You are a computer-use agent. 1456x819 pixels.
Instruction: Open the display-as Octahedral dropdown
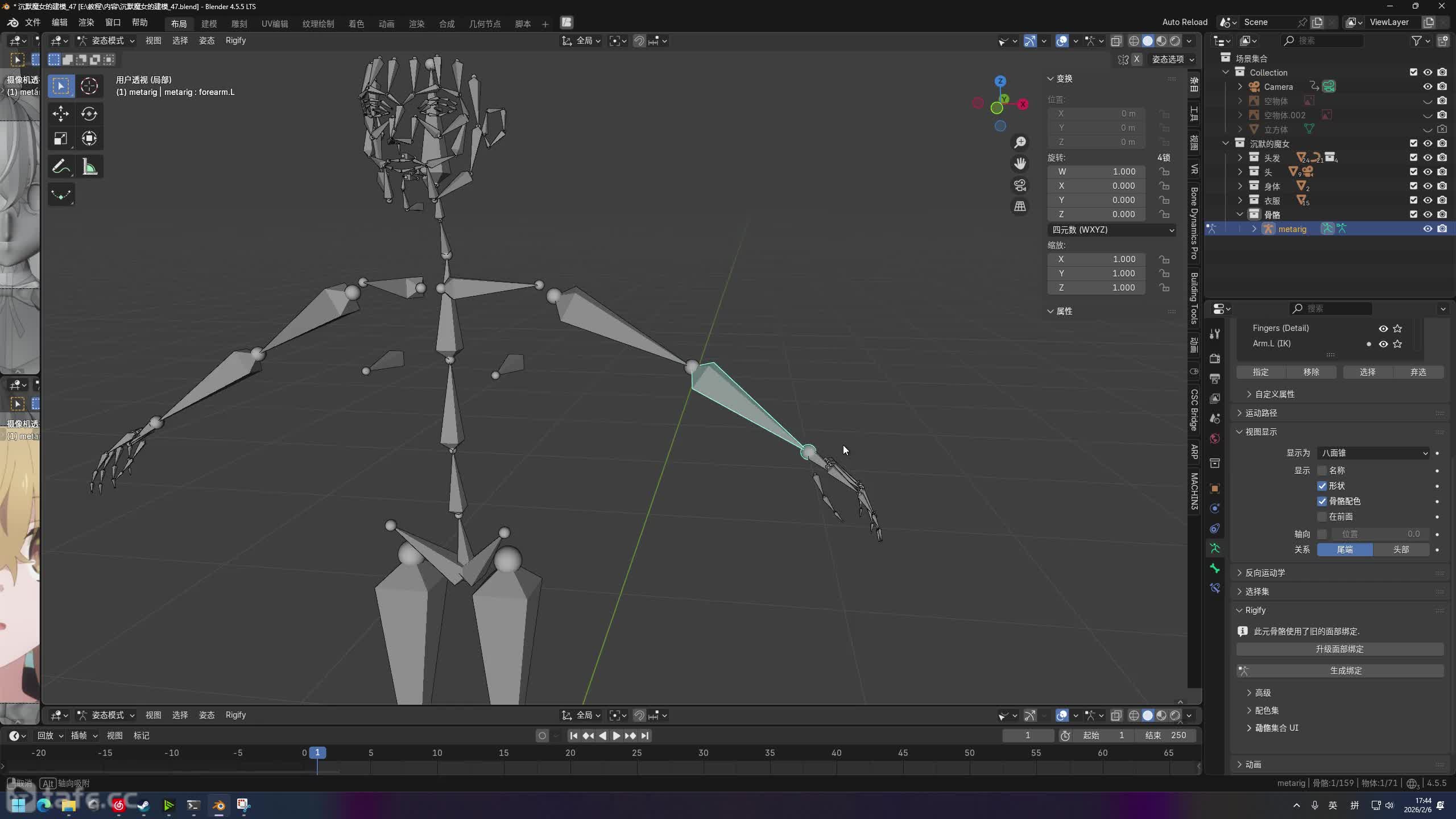coord(1373,453)
